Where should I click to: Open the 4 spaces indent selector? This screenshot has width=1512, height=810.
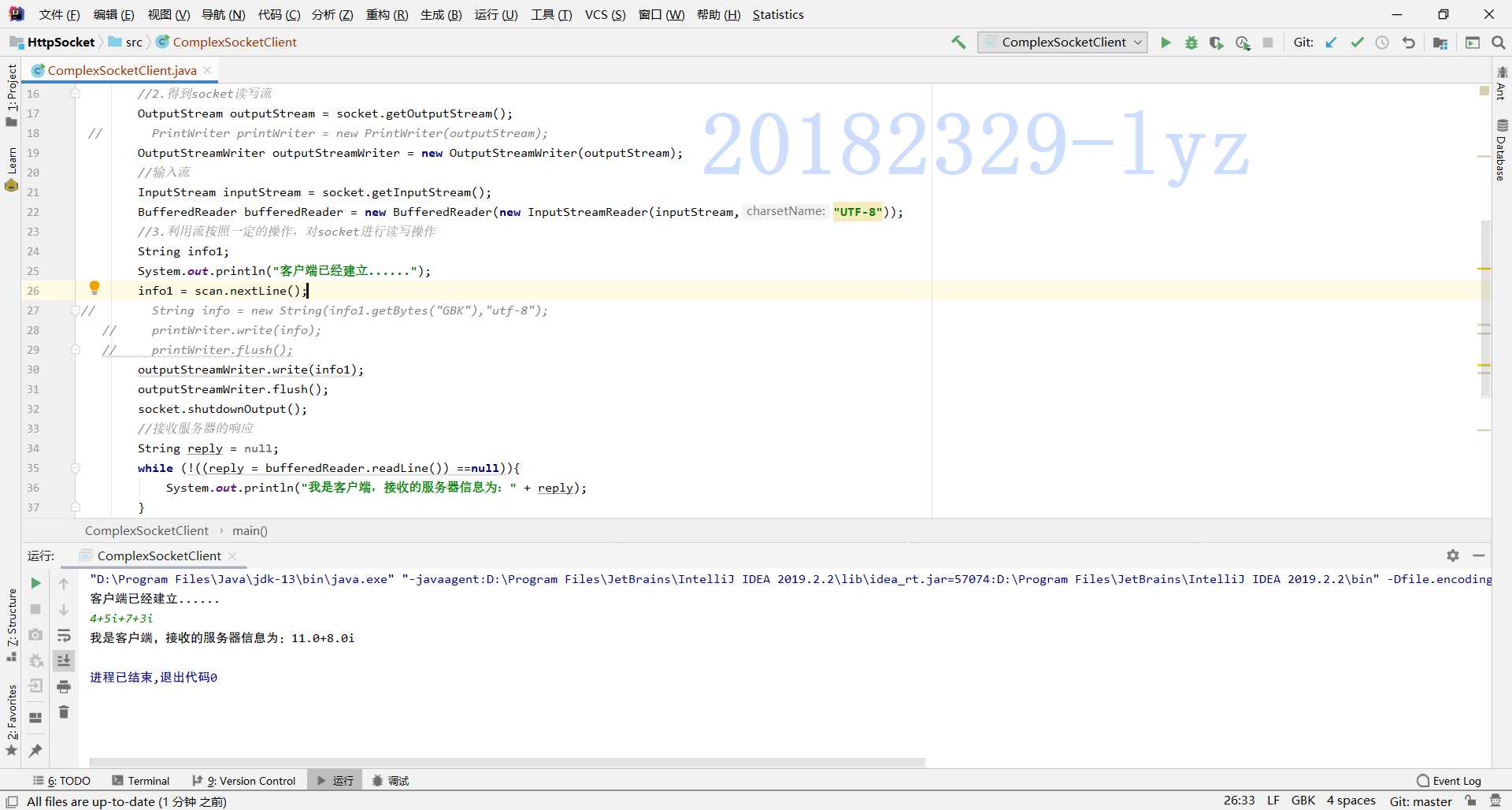1351,801
